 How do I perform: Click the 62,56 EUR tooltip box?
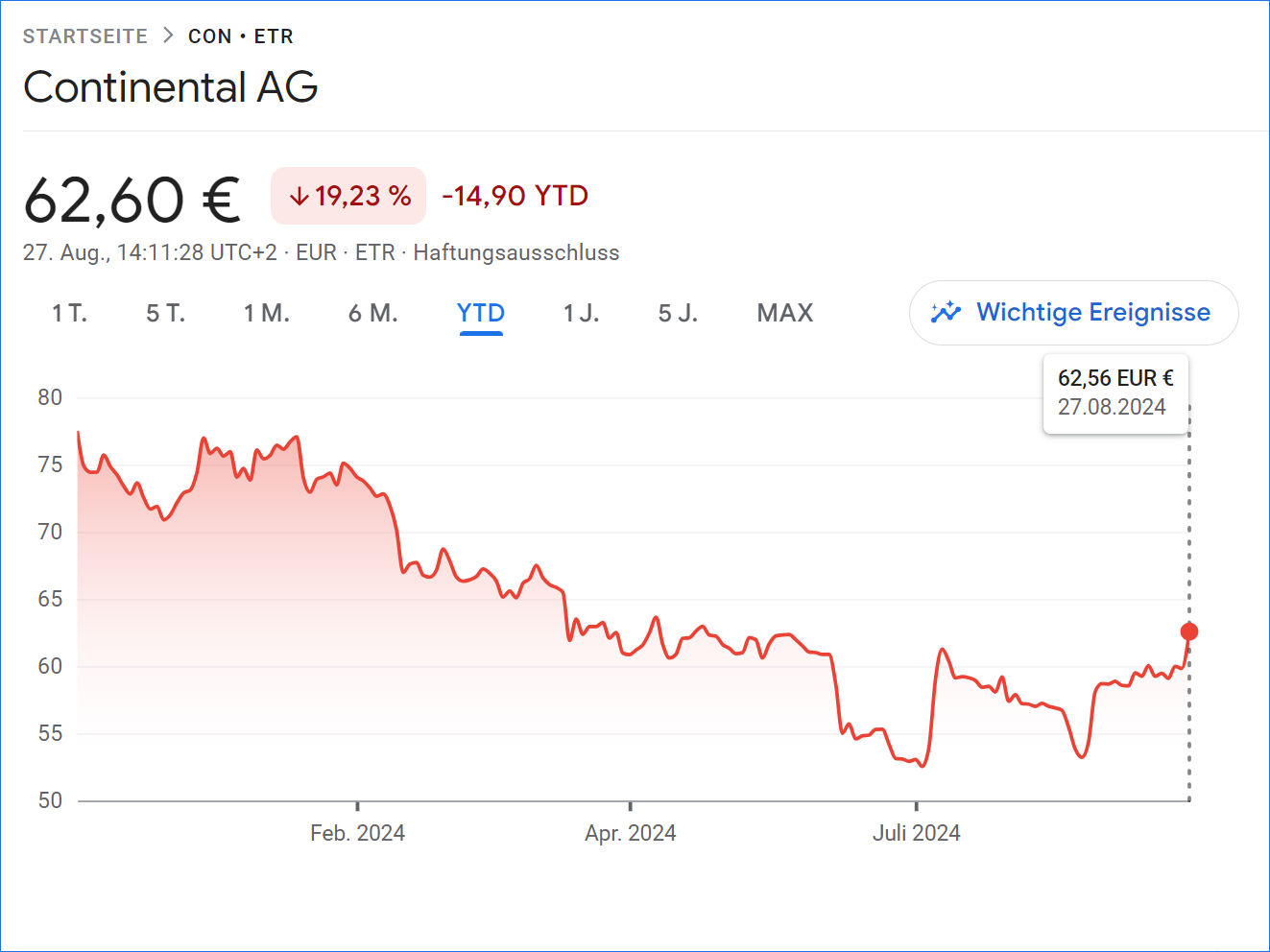point(1115,393)
